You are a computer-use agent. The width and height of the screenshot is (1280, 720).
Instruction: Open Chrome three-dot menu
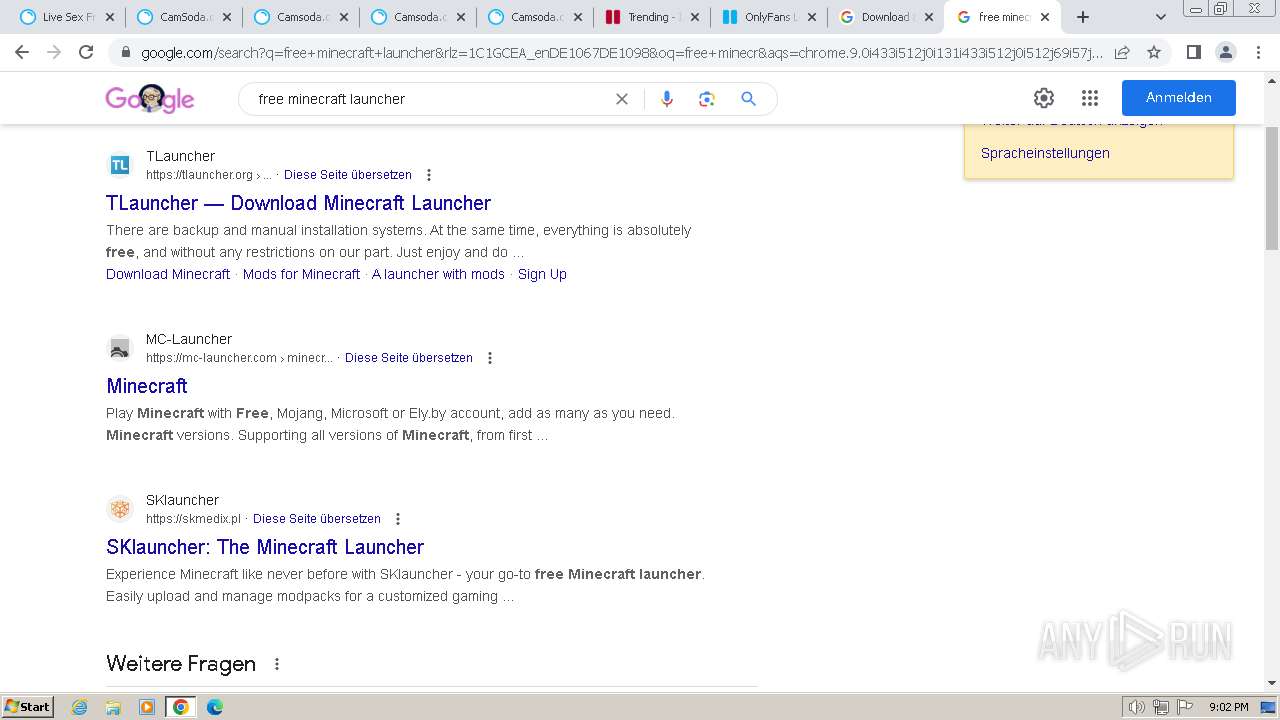[x=1257, y=52]
